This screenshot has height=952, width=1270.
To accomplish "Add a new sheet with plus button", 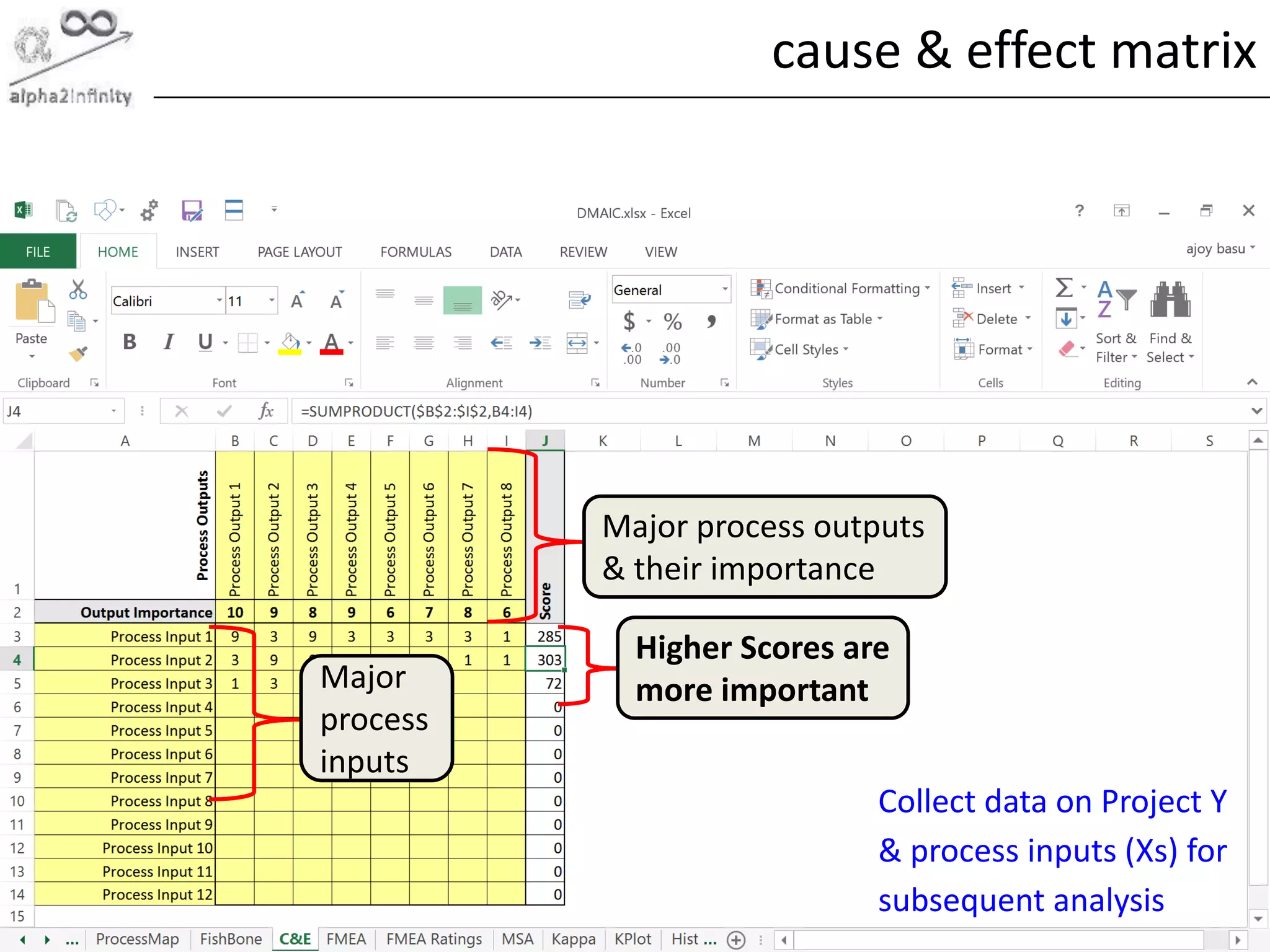I will [x=736, y=940].
